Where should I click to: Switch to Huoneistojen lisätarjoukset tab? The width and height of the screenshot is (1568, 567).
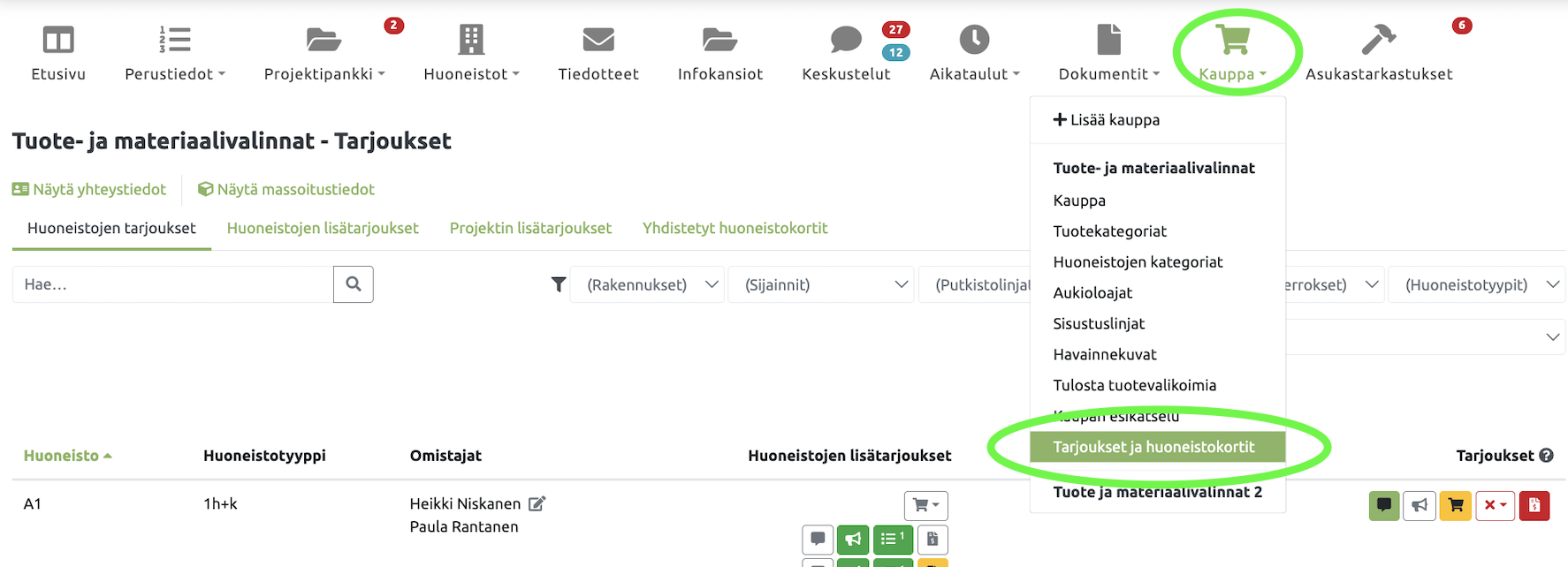click(323, 228)
